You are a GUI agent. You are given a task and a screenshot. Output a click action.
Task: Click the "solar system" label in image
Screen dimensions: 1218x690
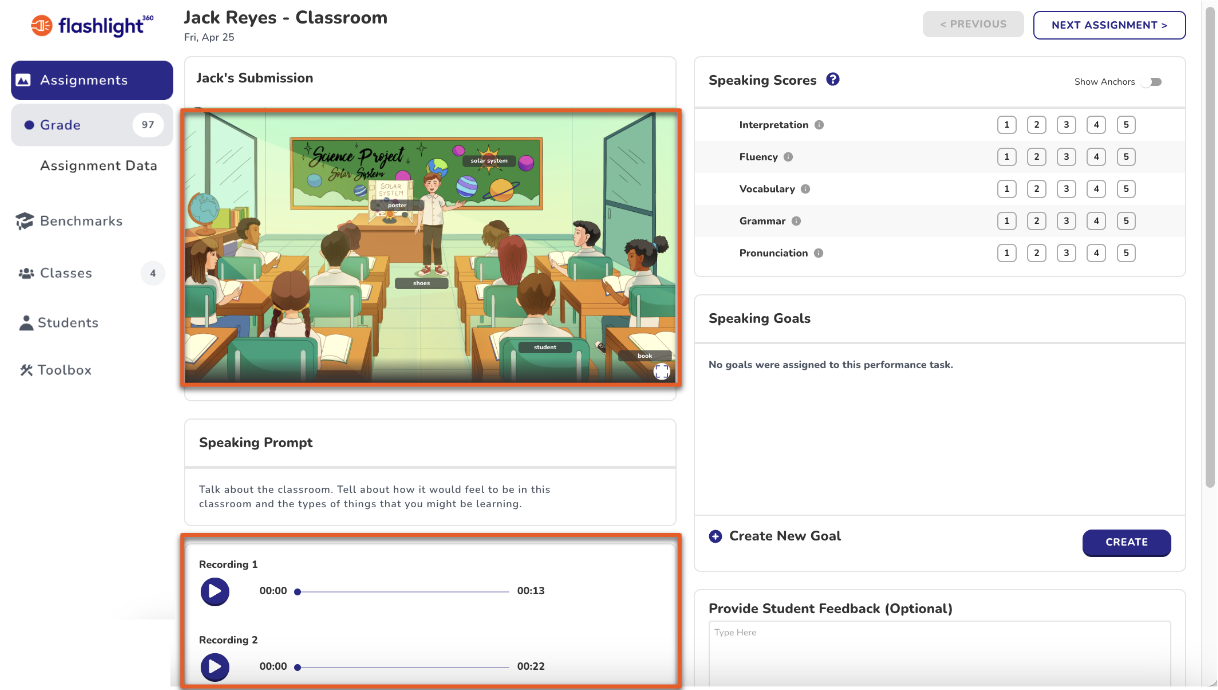click(488, 160)
